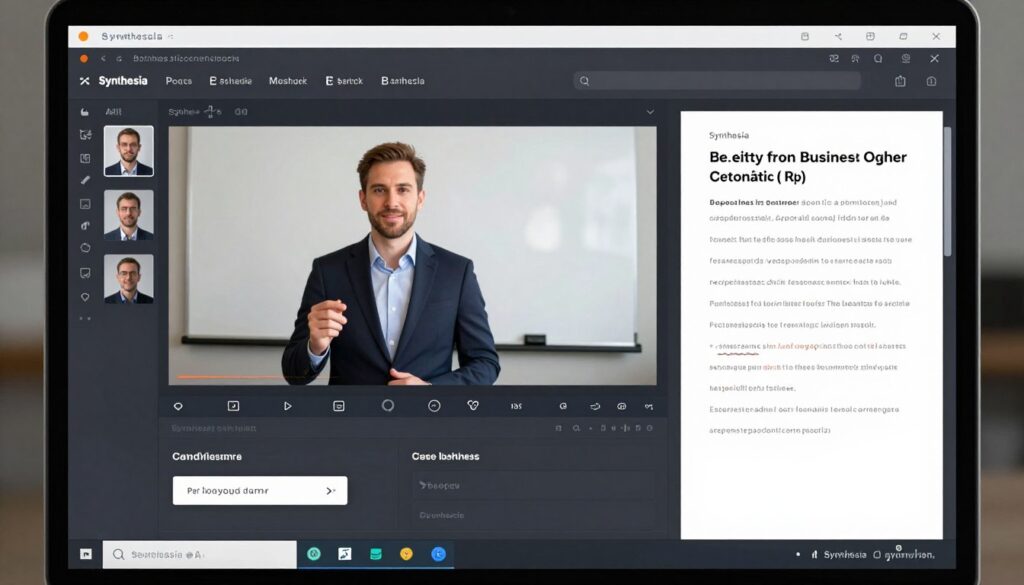Image resolution: width=1024 pixels, height=585 pixels.
Task: Click the diamond icon under the video canvas
Action: point(179,406)
